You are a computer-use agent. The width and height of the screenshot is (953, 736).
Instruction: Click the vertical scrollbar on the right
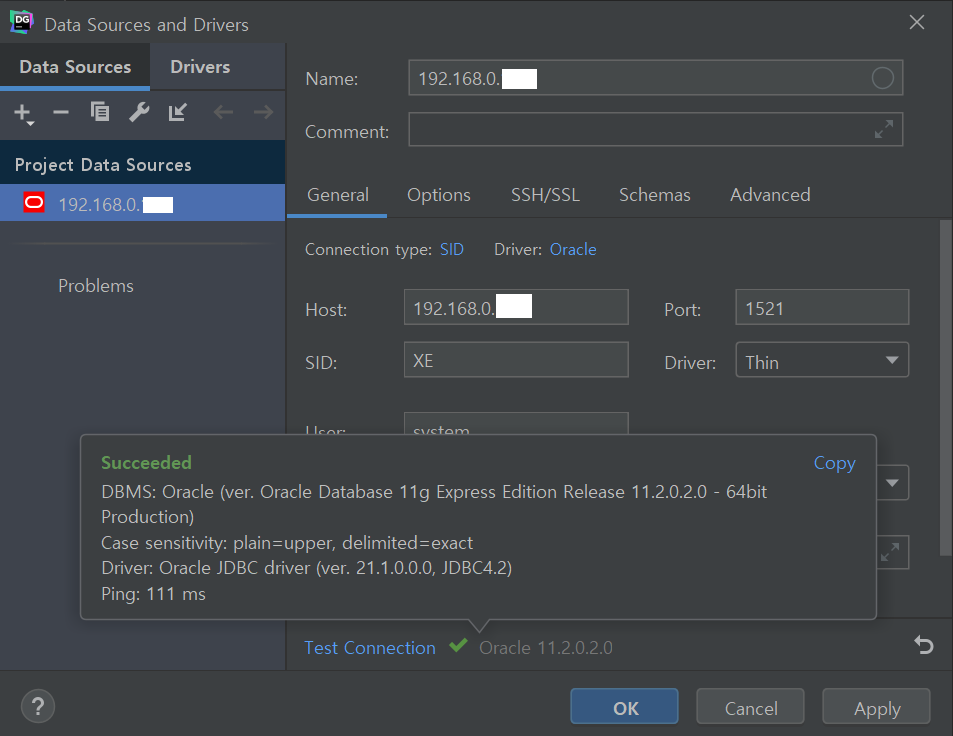946,387
